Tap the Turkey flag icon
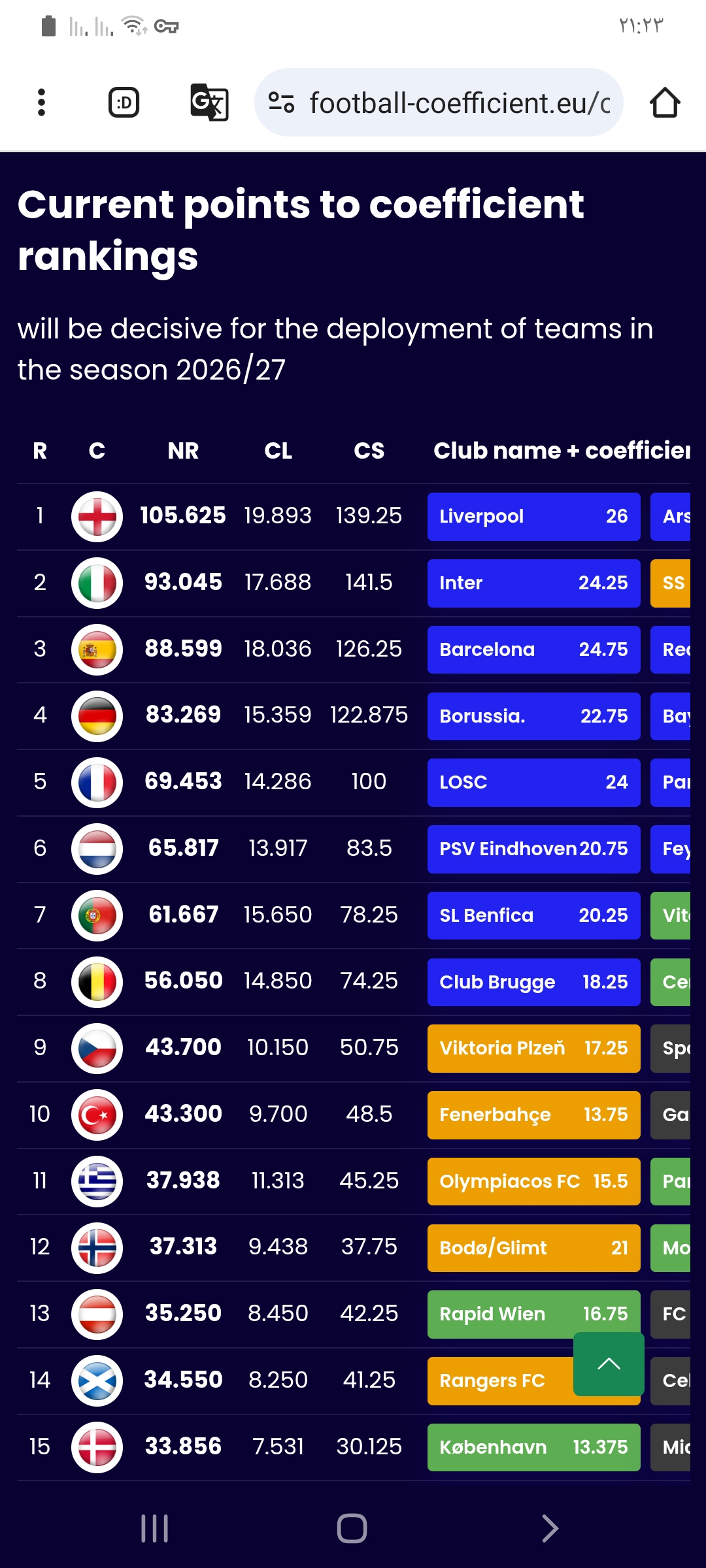This screenshot has height=1568, width=706. point(97,1115)
